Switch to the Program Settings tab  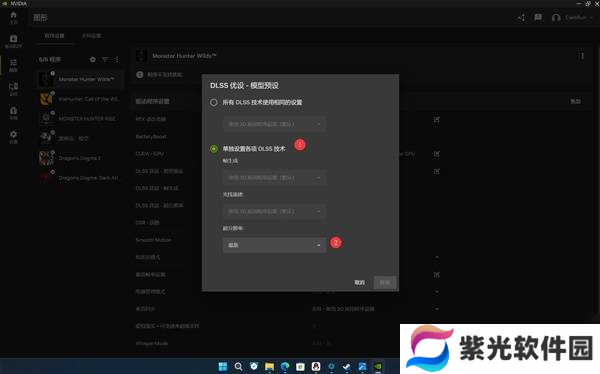pos(54,36)
